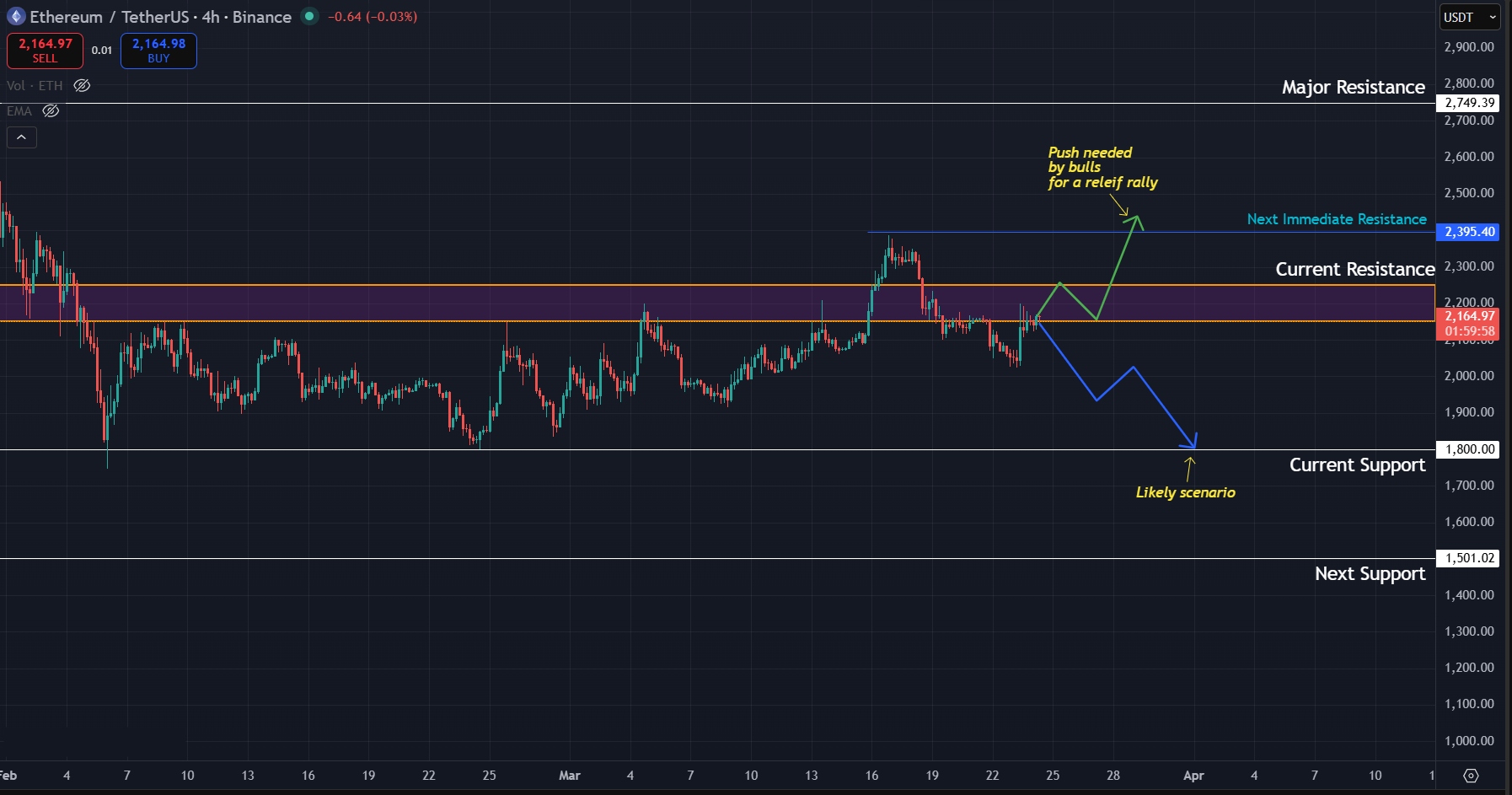Click the Binance exchange name in the legend
Image resolution: width=1512 pixels, height=795 pixels.
pyautogui.click(x=264, y=17)
